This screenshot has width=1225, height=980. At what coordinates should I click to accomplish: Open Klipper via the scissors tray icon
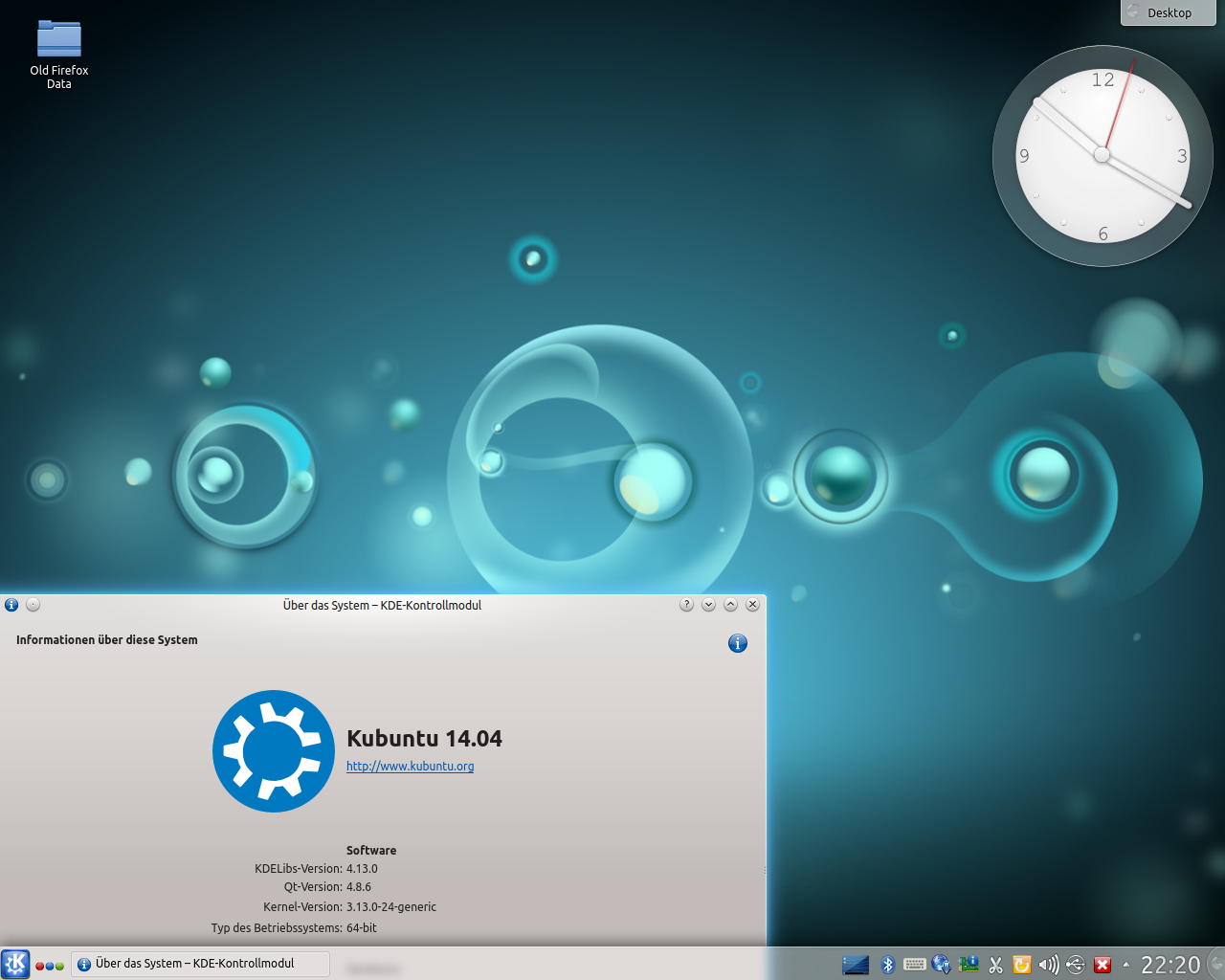tap(994, 965)
